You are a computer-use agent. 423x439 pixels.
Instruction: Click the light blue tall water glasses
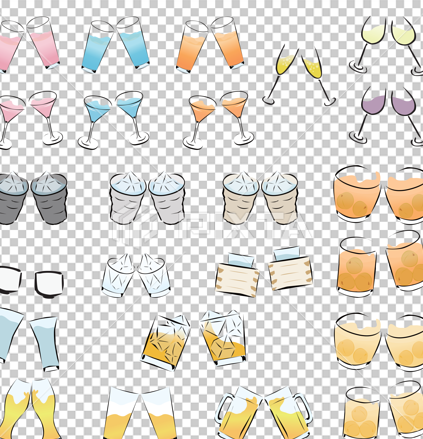point(29,339)
